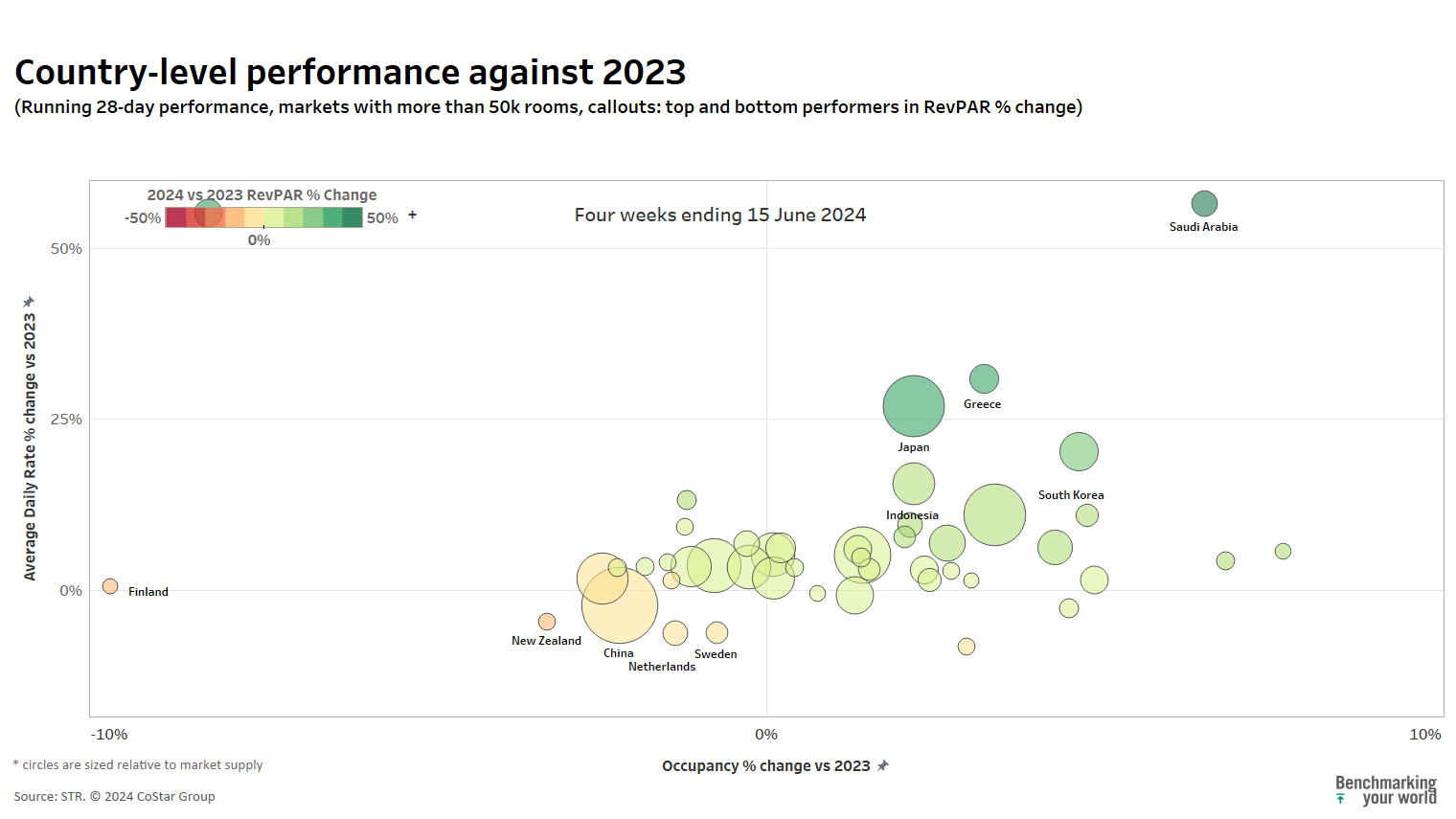Select the Saudi Arabia bubble
Viewport: 1456px width, 819px height.
(1204, 203)
